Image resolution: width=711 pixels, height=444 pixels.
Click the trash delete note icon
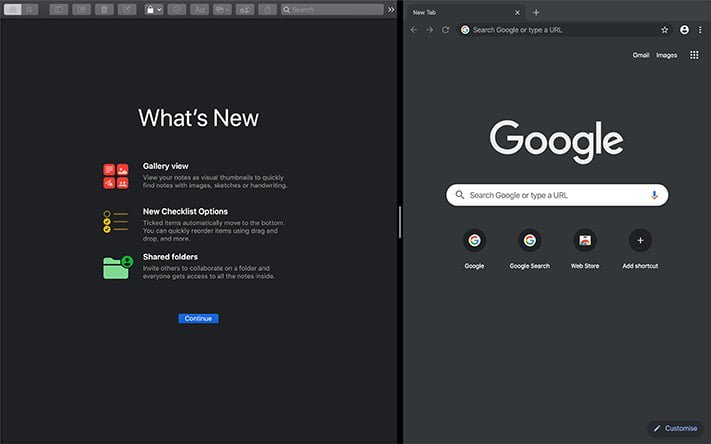click(104, 10)
